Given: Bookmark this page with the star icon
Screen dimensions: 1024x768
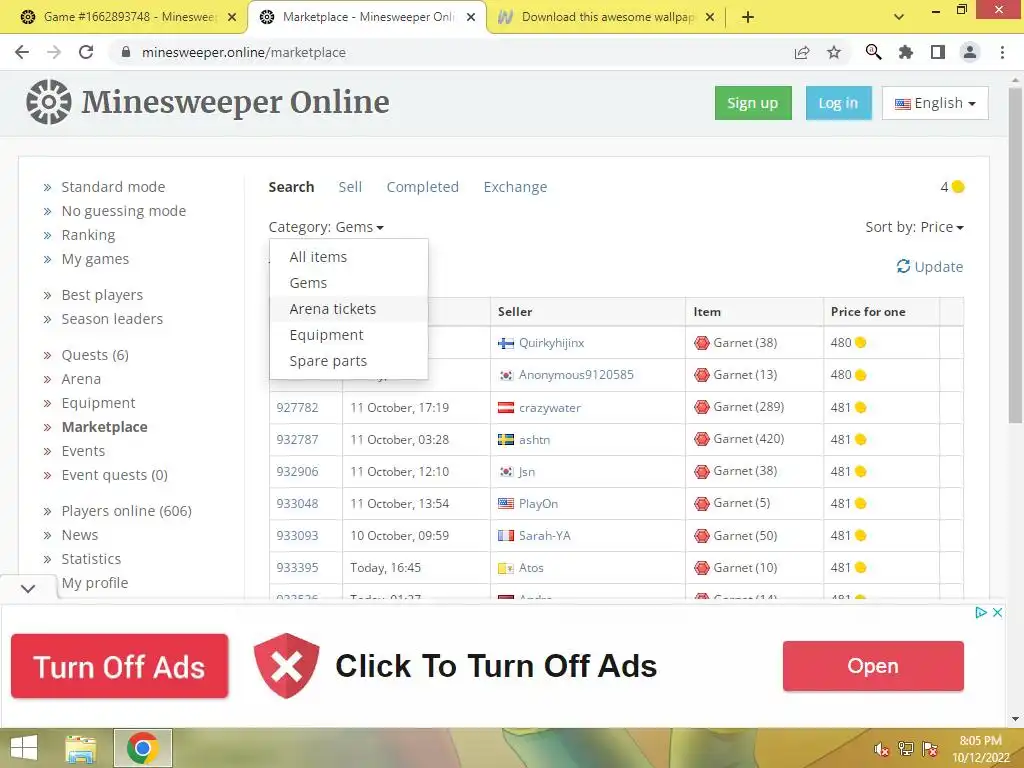Looking at the screenshot, I should click(x=834, y=52).
